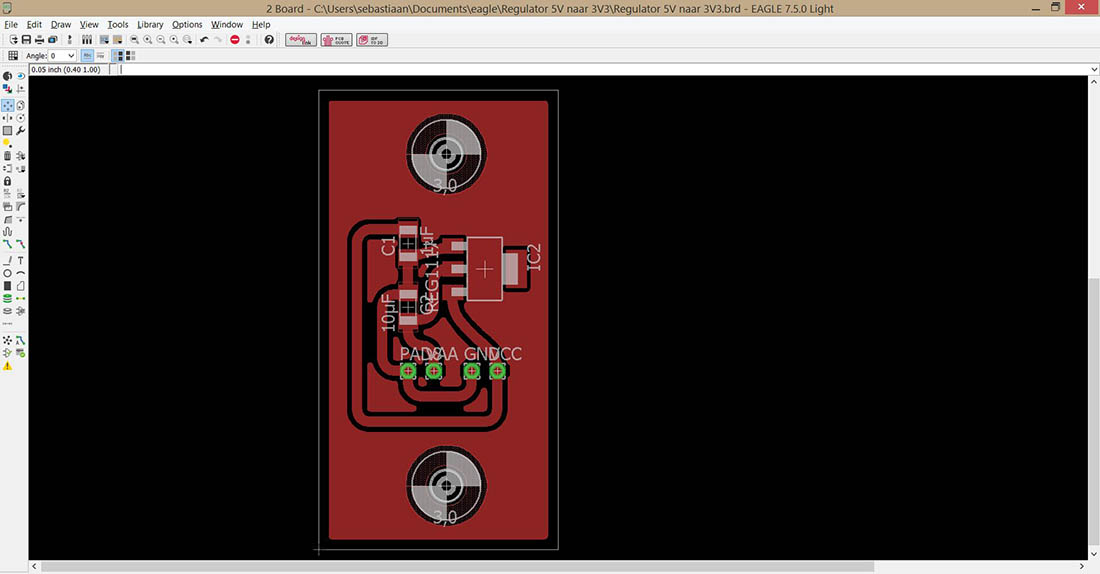Click the Save board icon
This screenshot has width=1100, height=574.
tap(26, 40)
